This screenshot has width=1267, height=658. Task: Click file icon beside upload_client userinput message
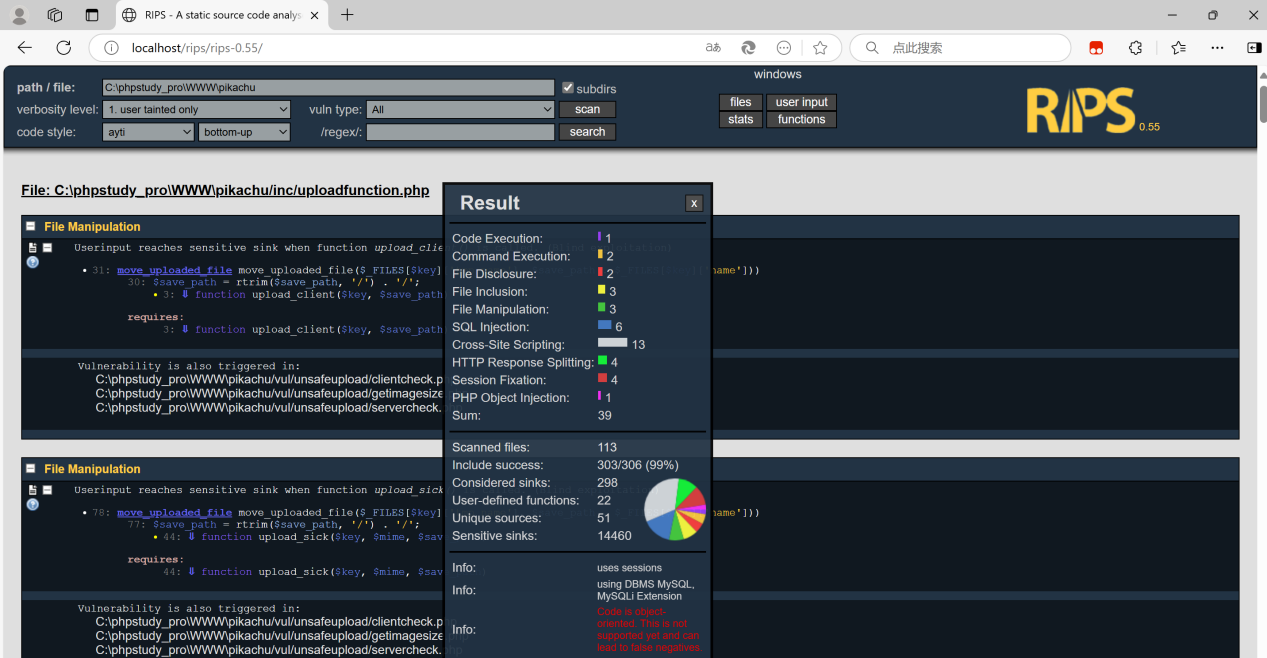32,247
